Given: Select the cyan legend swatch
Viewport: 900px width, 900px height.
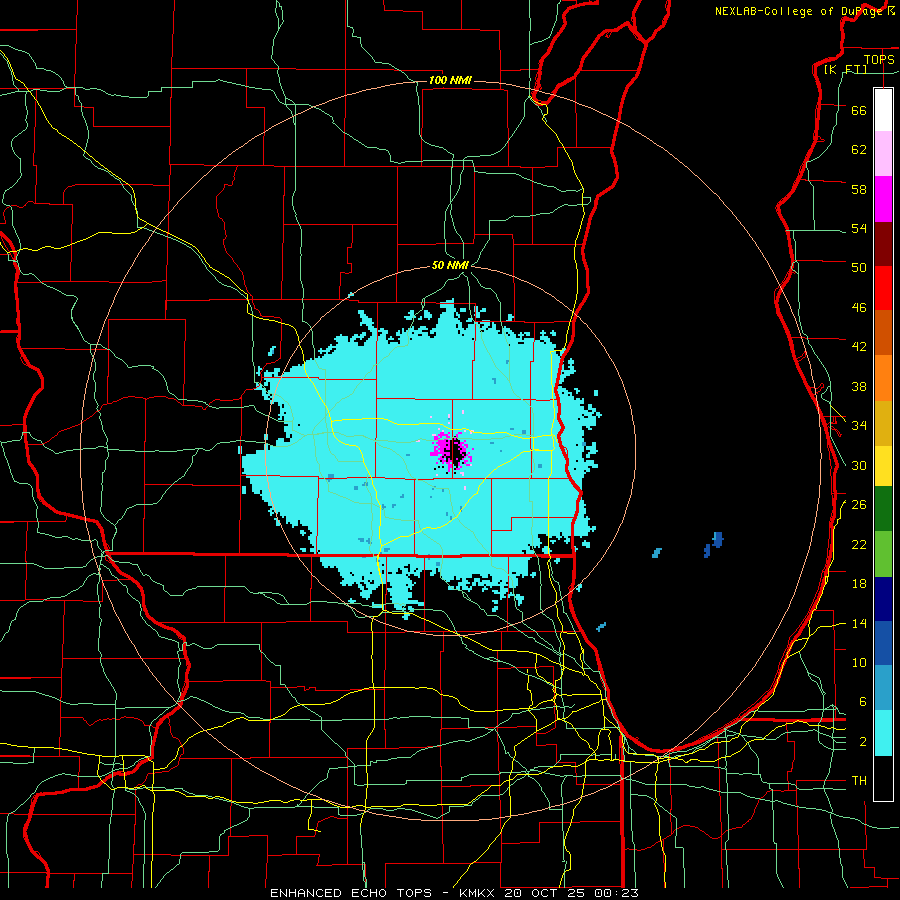Looking at the screenshot, I should 883,733.
